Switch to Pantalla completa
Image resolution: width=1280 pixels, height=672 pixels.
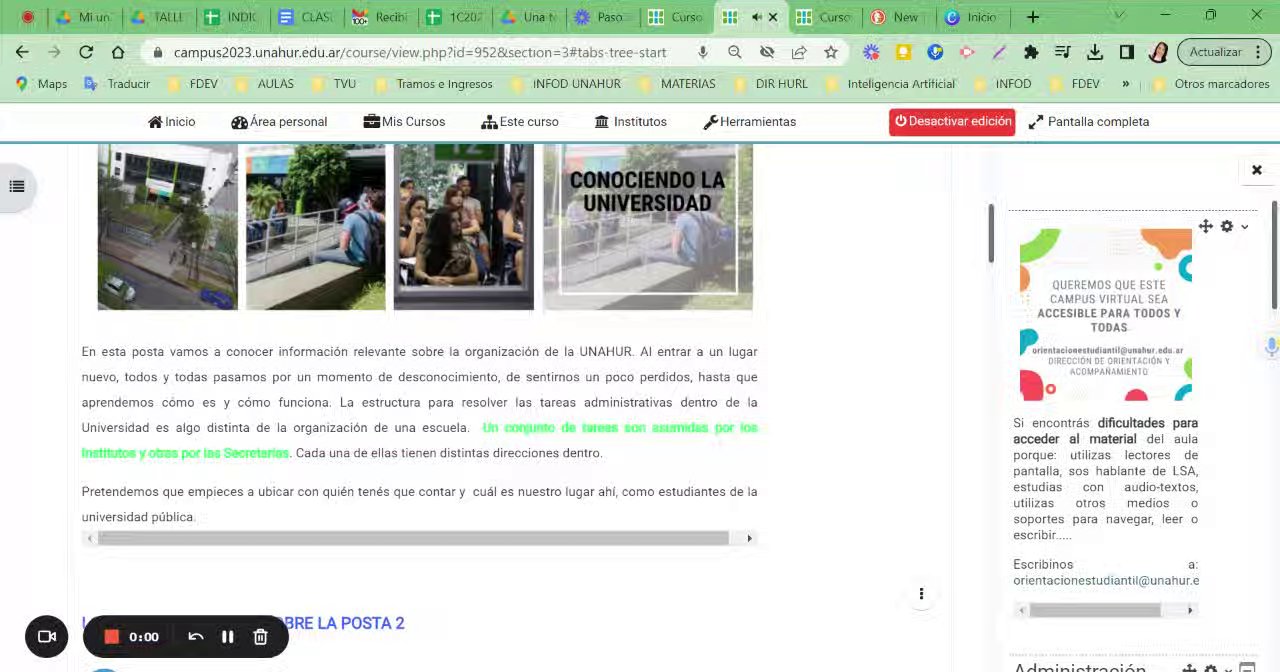pos(1089,122)
